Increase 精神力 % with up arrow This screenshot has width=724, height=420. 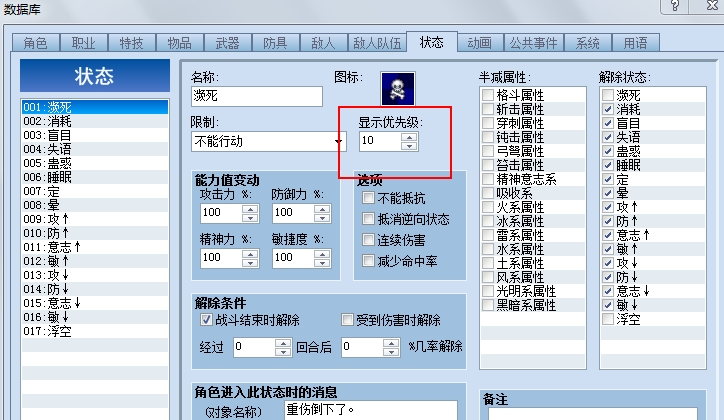click(x=250, y=254)
